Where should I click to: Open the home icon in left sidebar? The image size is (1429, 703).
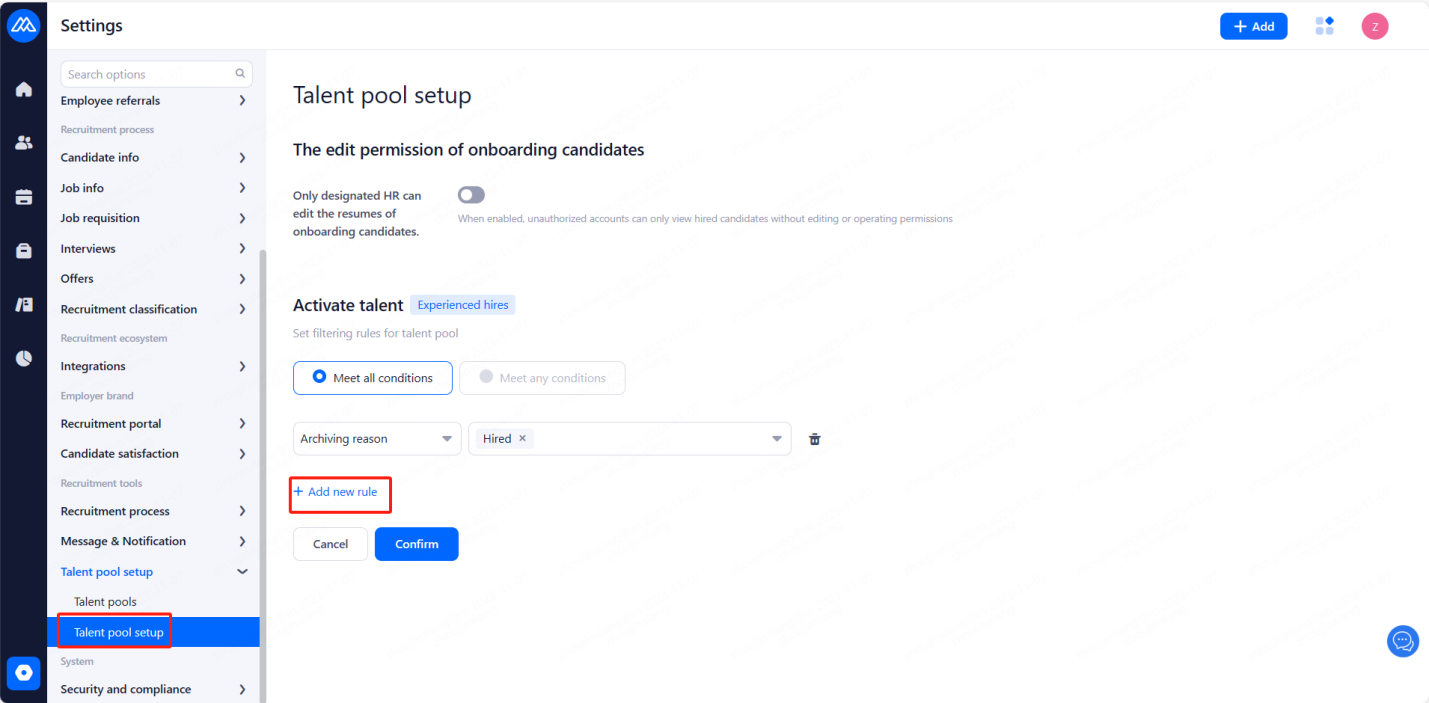24,90
